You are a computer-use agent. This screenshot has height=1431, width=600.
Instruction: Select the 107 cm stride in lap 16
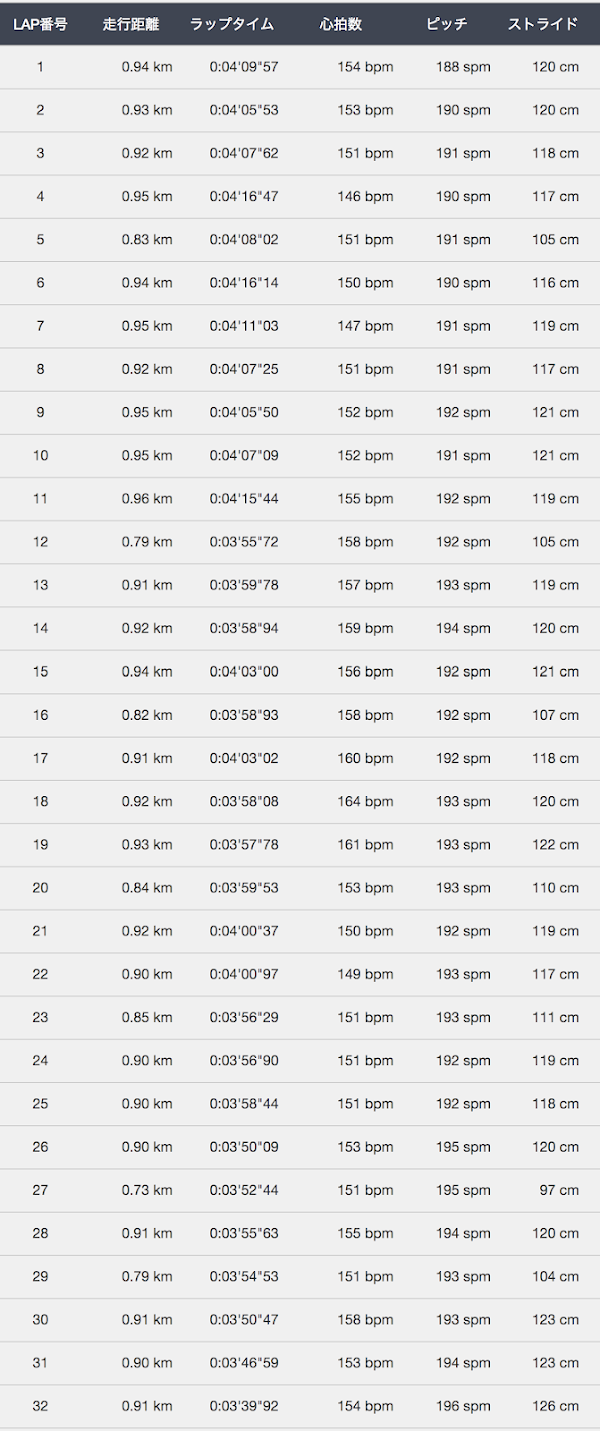click(555, 715)
